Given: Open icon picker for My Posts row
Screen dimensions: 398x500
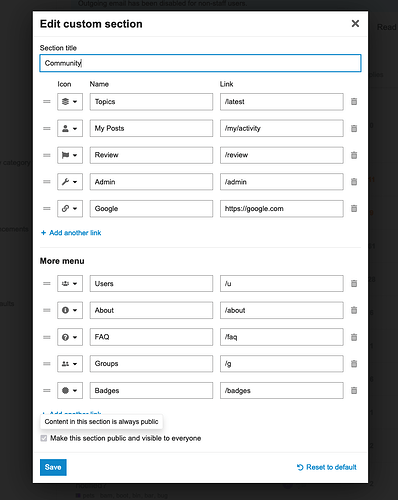Looking at the screenshot, I should (70, 128).
